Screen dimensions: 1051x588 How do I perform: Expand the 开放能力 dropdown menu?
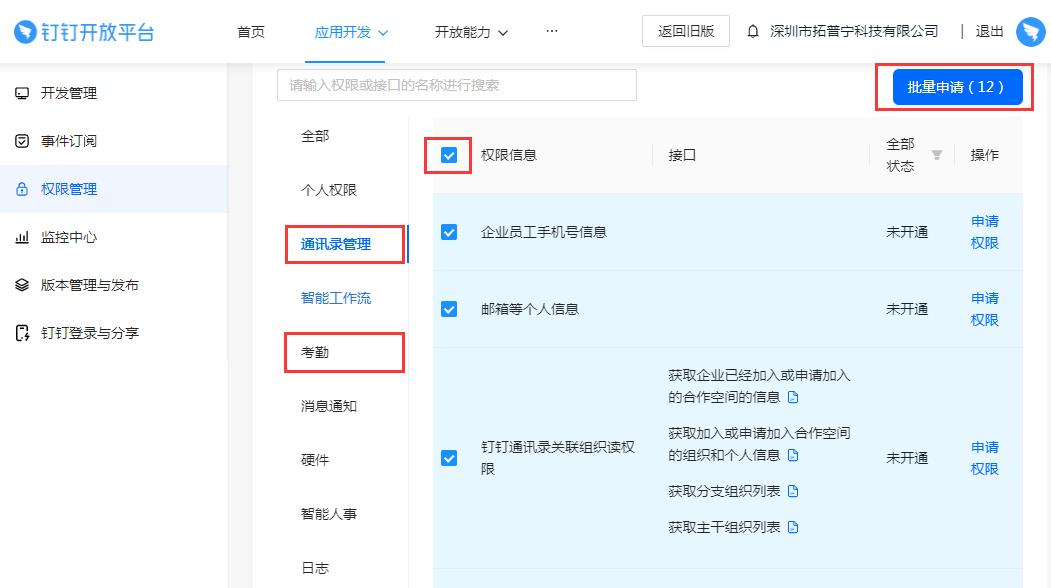coord(471,32)
